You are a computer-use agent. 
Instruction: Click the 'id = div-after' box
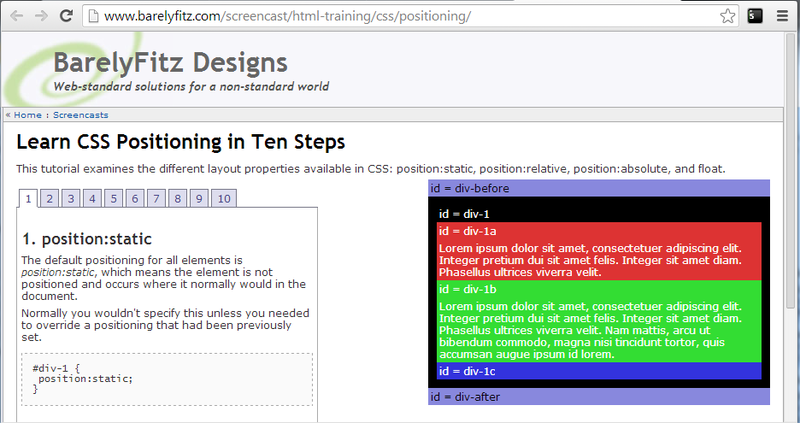click(x=598, y=396)
